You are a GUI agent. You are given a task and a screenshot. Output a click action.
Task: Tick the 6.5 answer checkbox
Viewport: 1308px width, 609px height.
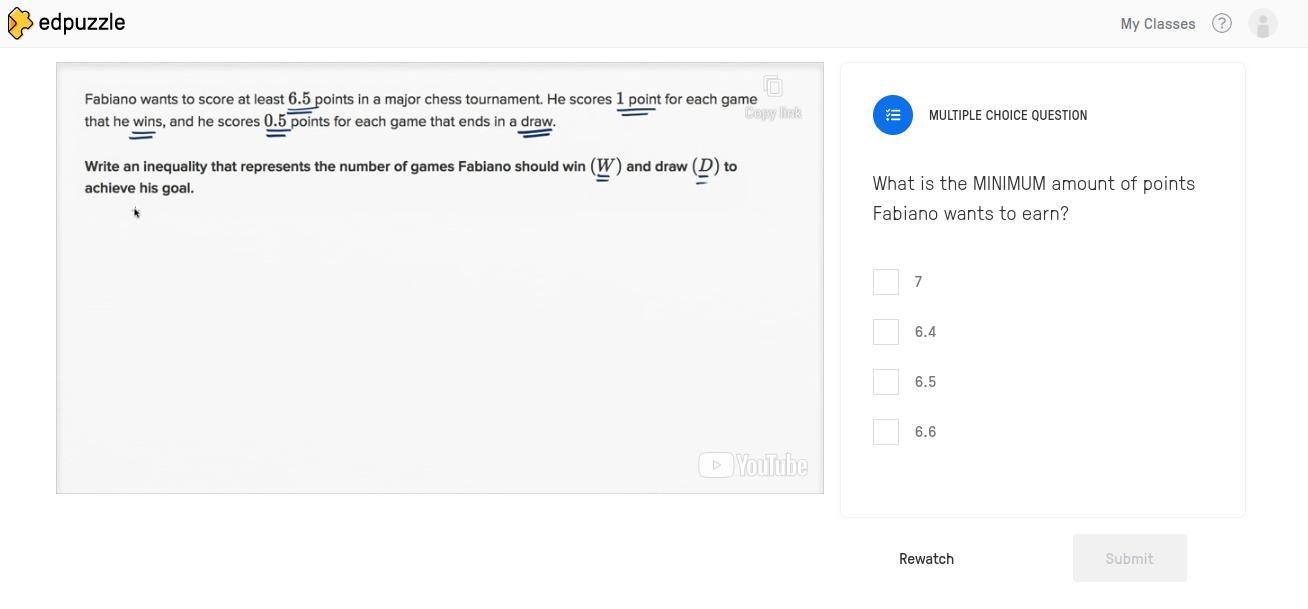click(885, 382)
